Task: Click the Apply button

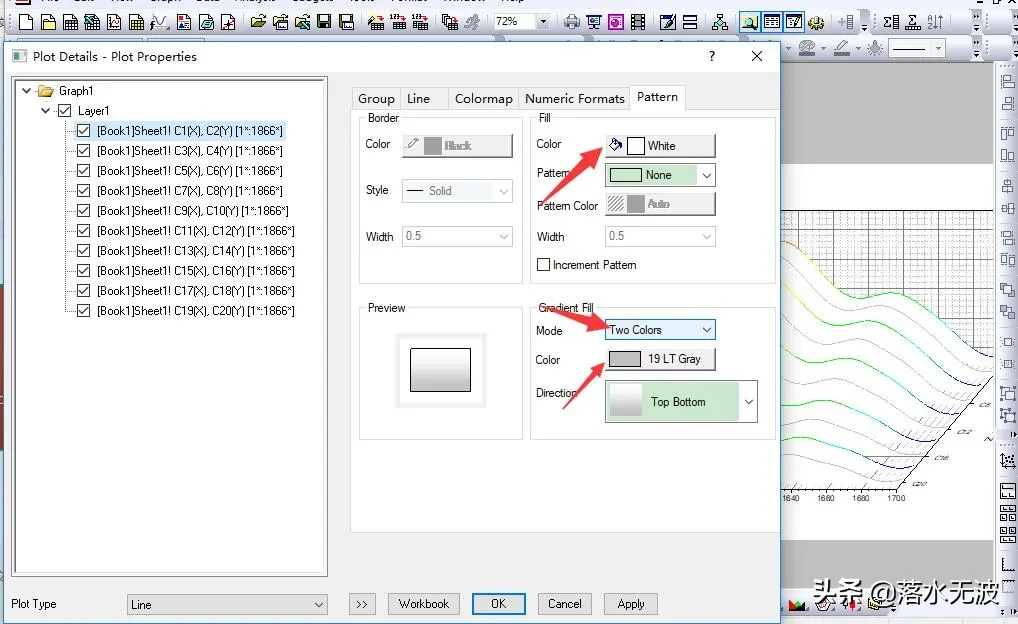Action: coord(631,604)
